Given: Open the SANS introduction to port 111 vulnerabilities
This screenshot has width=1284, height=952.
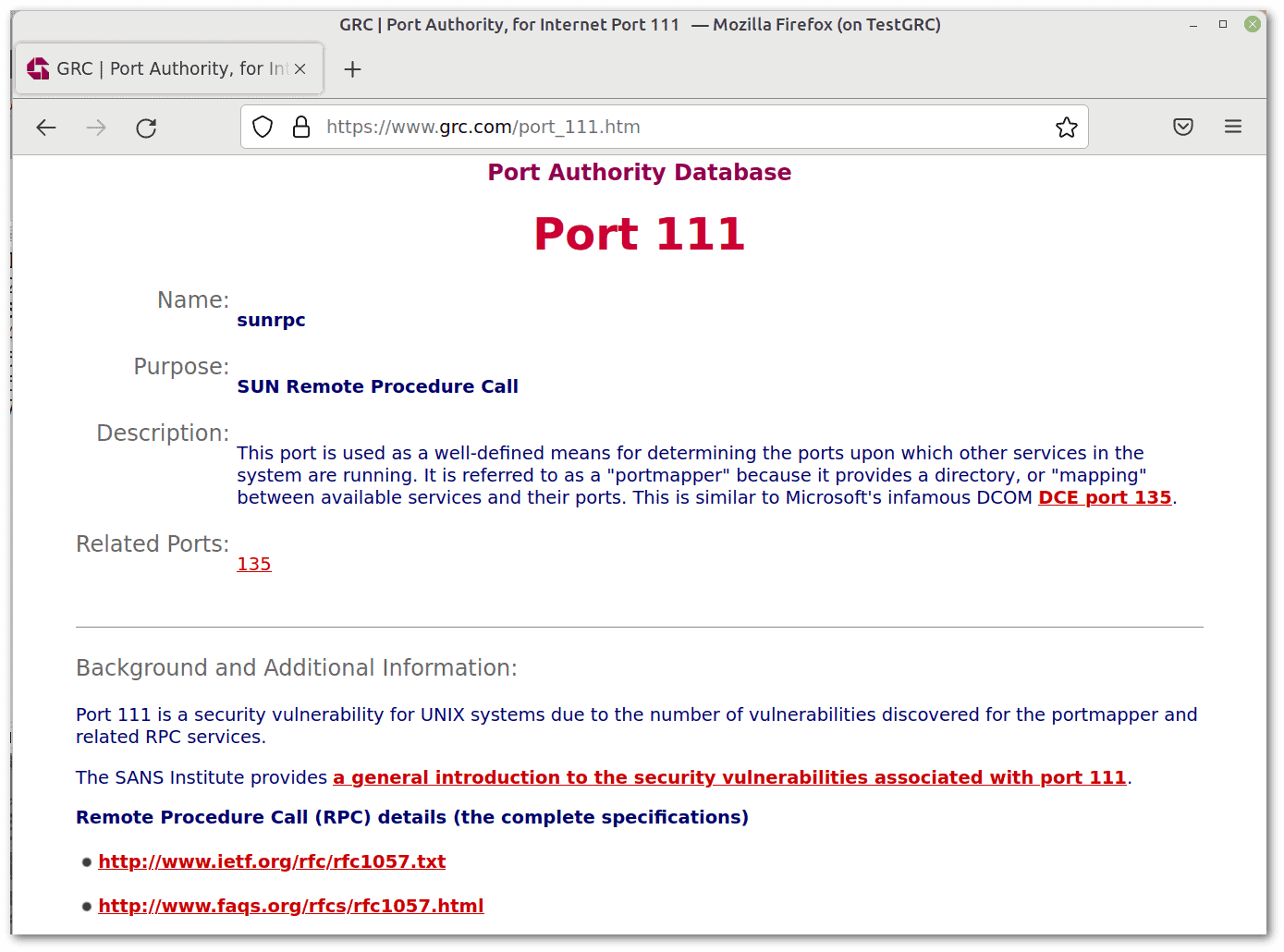Looking at the screenshot, I should tap(729, 777).
